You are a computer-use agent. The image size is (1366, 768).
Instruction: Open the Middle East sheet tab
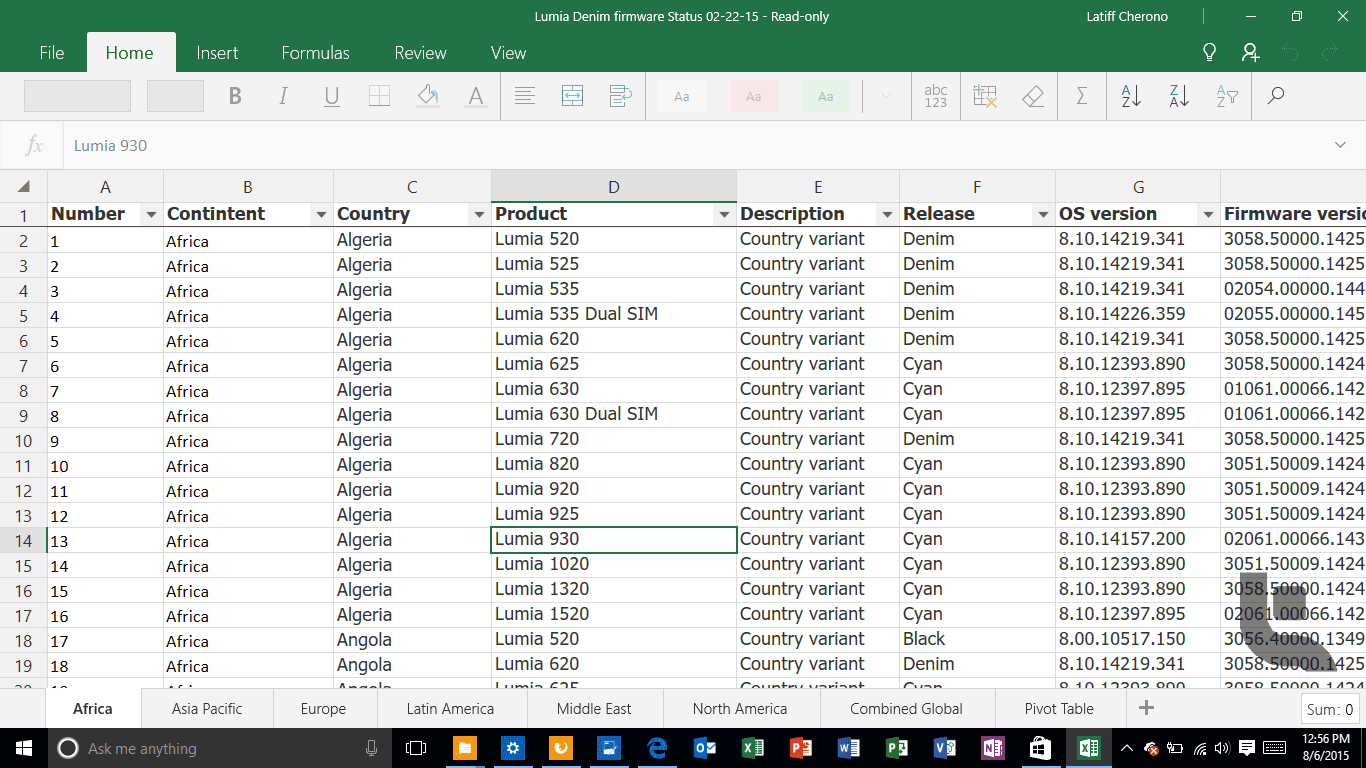pos(594,708)
